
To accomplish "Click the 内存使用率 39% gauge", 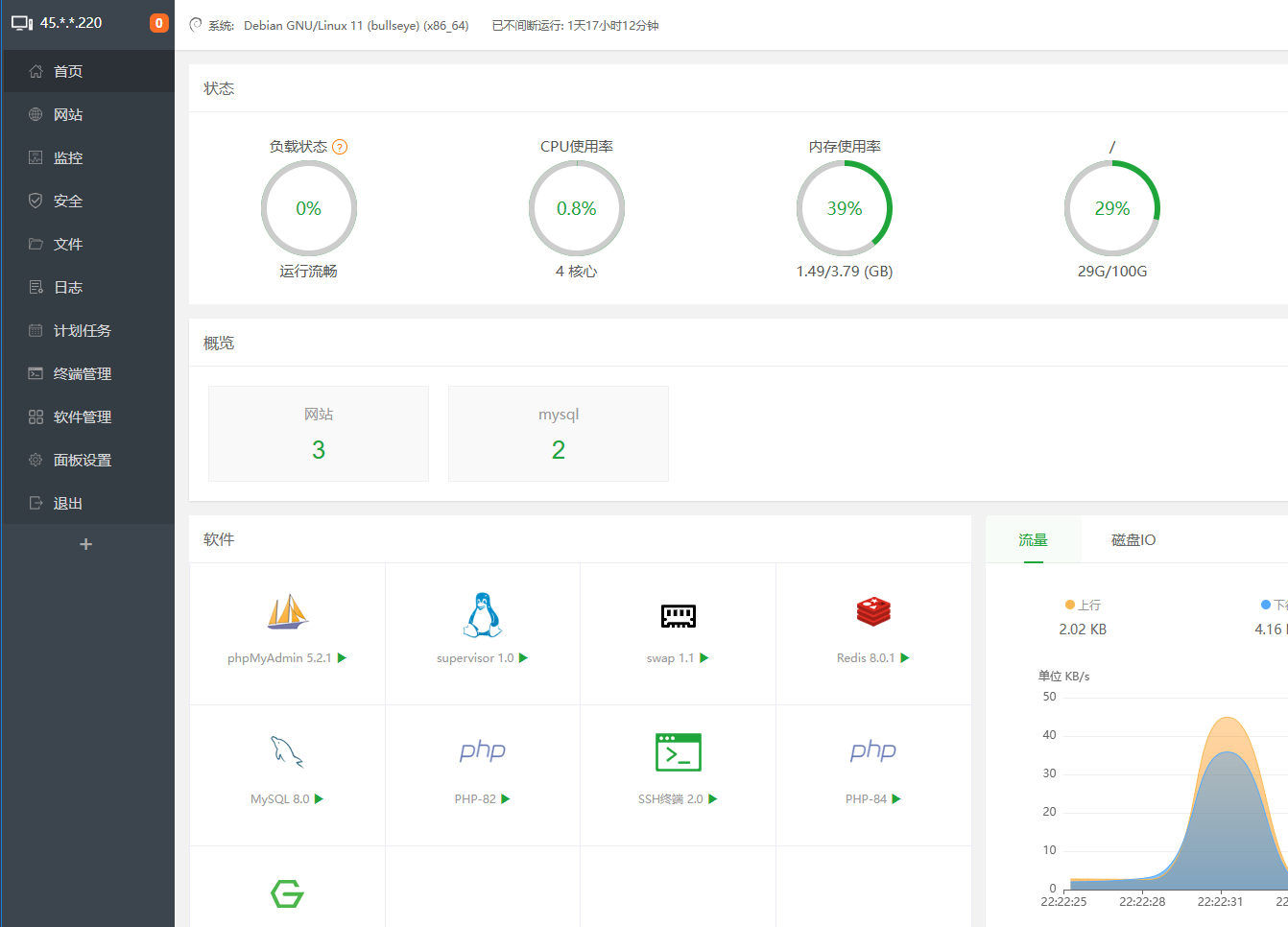I will click(x=845, y=208).
